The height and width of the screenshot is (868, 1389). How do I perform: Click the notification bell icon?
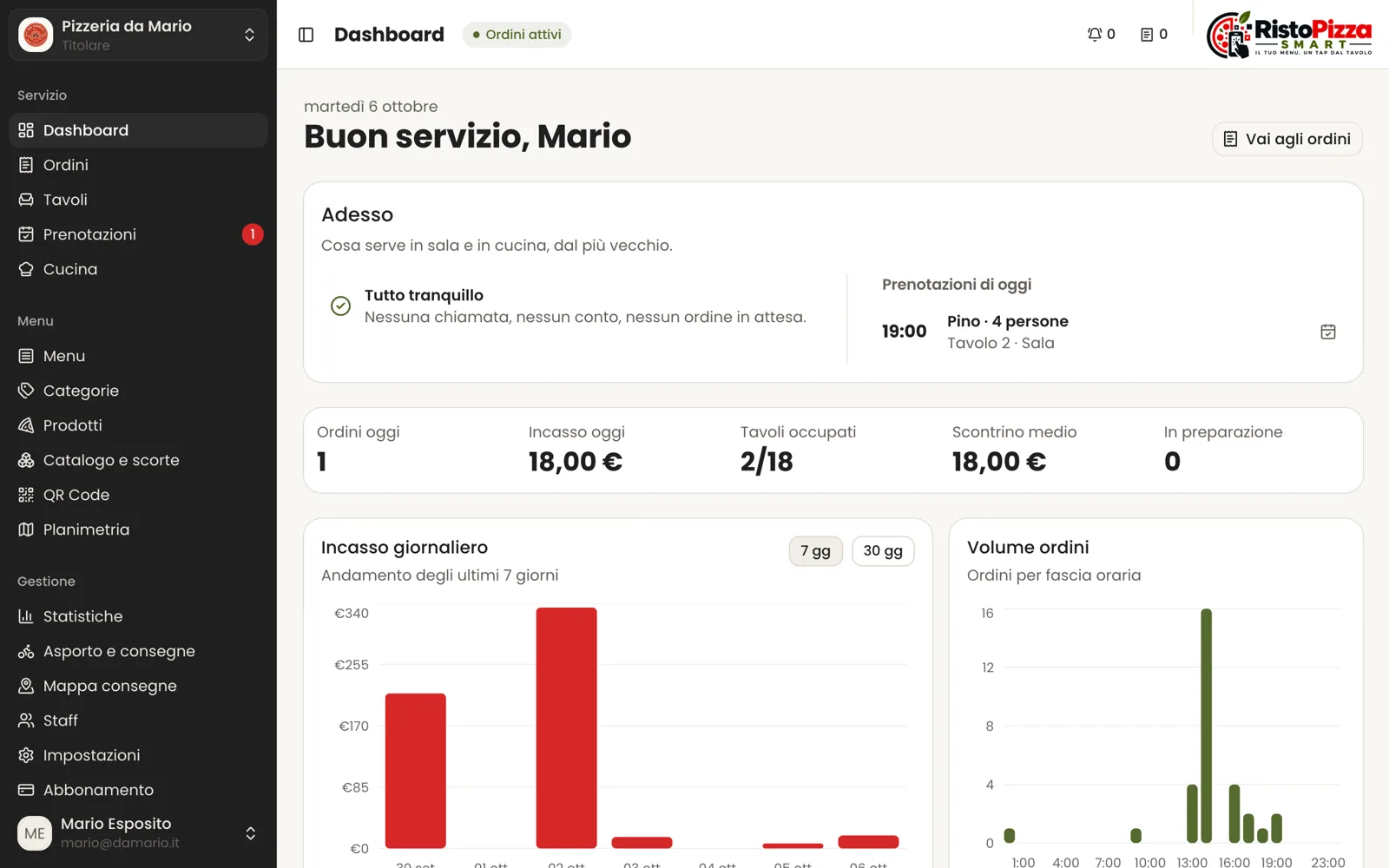tap(1095, 35)
